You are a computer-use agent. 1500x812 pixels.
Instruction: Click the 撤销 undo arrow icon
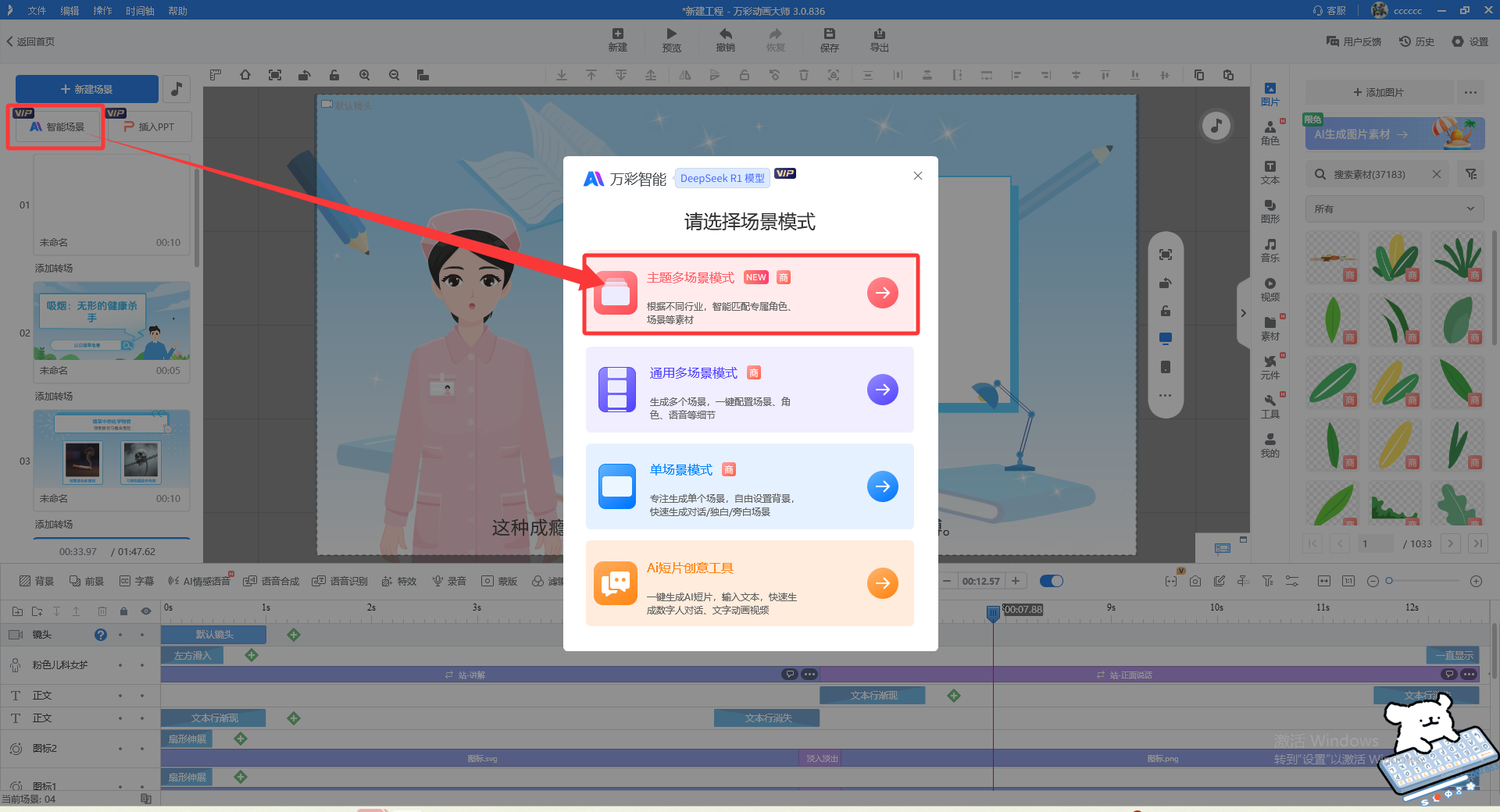pyautogui.click(x=725, y=34)
